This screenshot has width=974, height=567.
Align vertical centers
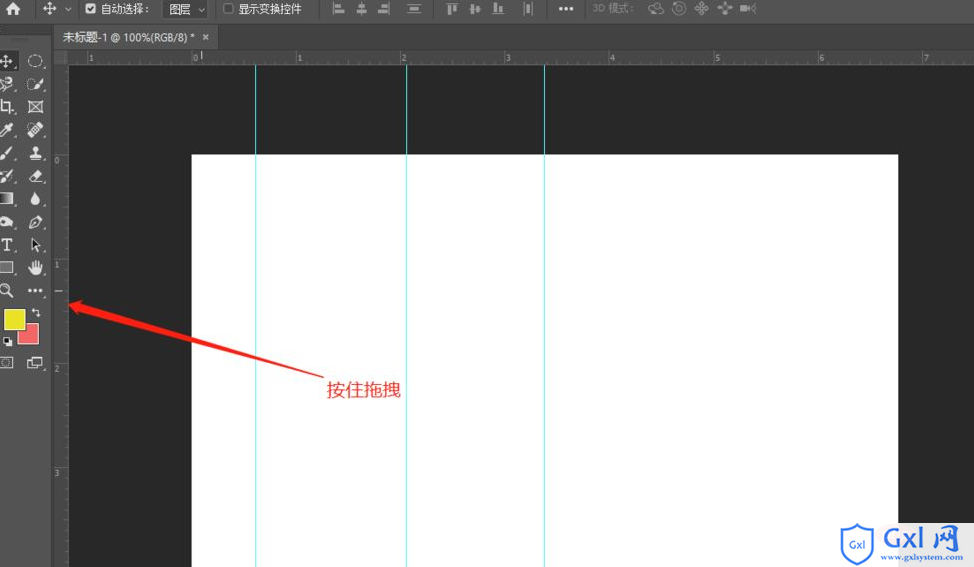[x=475, y=9]
